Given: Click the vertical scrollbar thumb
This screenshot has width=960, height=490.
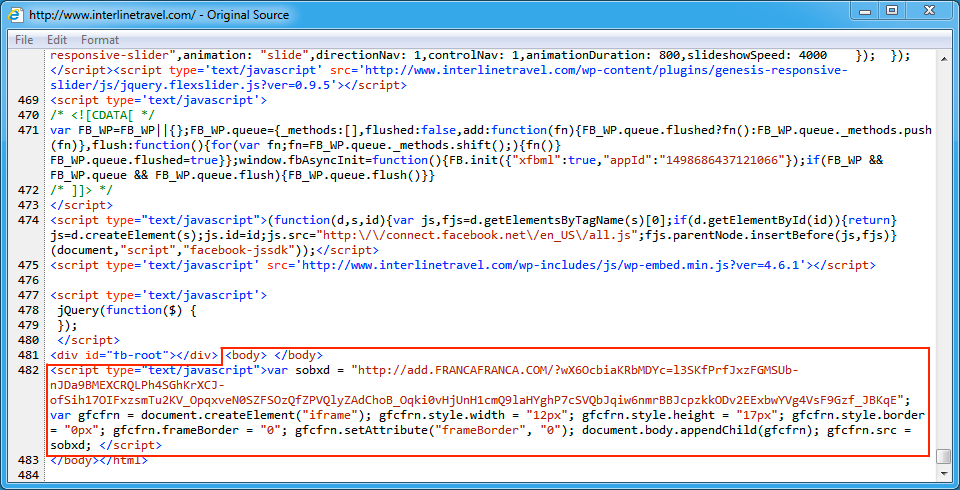Looking at the screenshot, I should pyautogui.click(x=944, y=457).
